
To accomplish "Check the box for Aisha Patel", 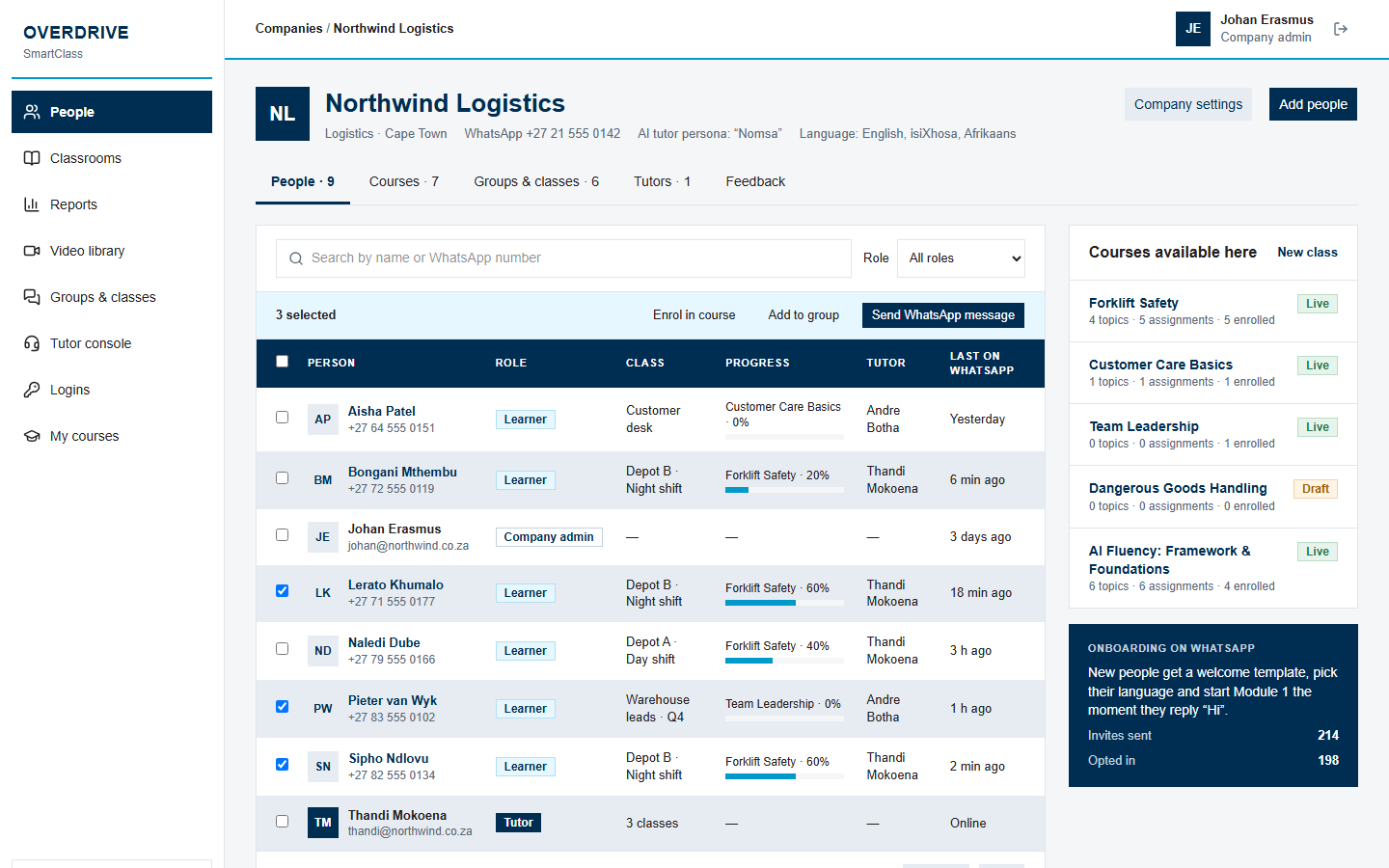I will 283,418.
